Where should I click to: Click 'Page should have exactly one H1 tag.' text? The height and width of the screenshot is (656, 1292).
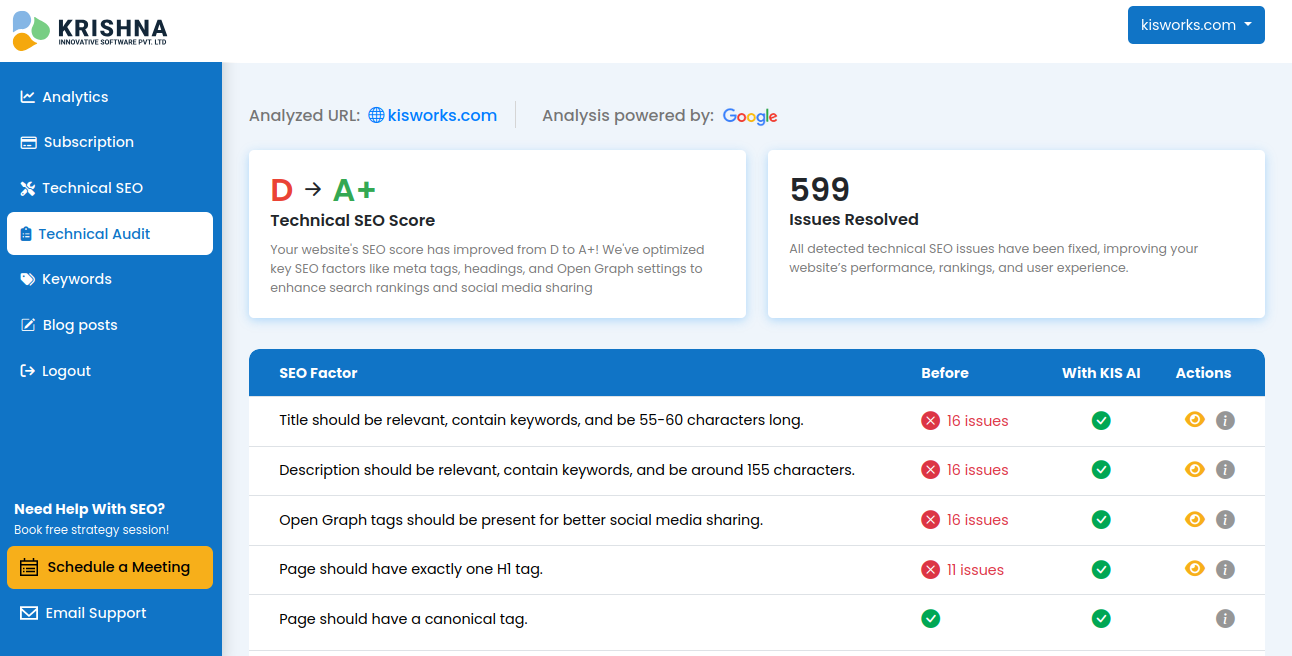pyautogui.click(x=411, y=570)
